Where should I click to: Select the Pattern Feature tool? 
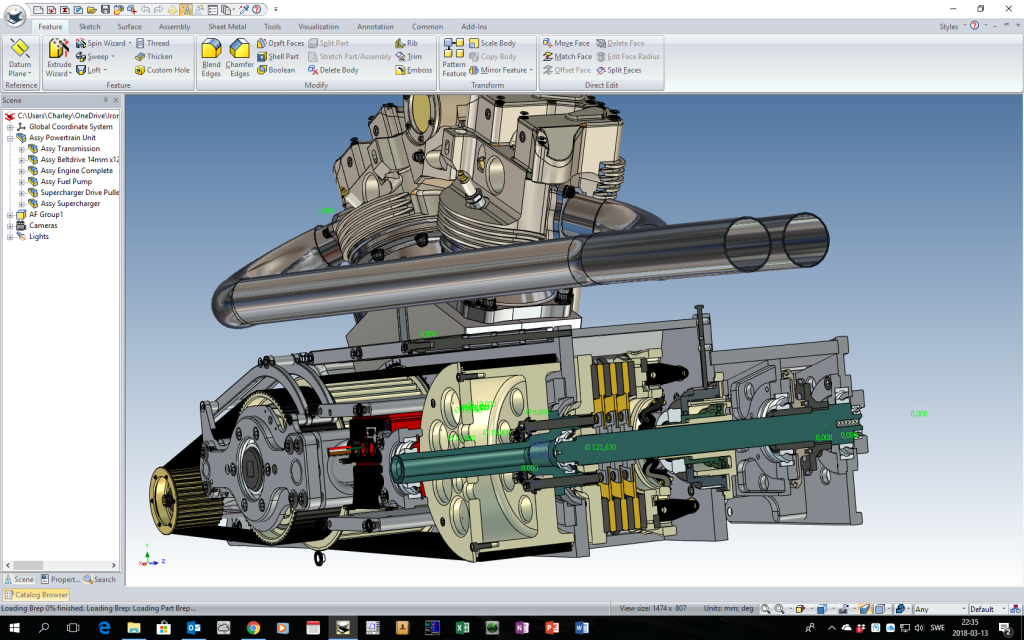pyautogui.click(x=454, y=57)
